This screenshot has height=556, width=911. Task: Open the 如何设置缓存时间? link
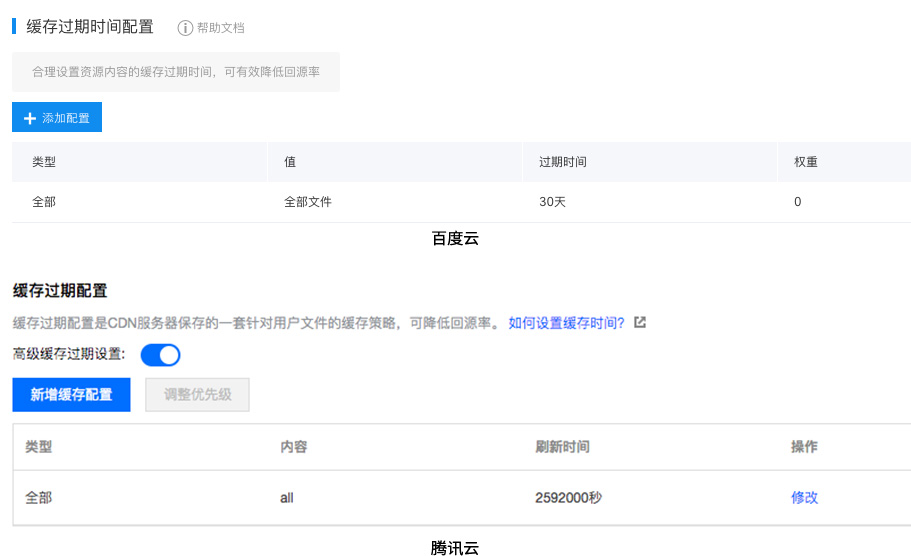(x=566, y=323)
